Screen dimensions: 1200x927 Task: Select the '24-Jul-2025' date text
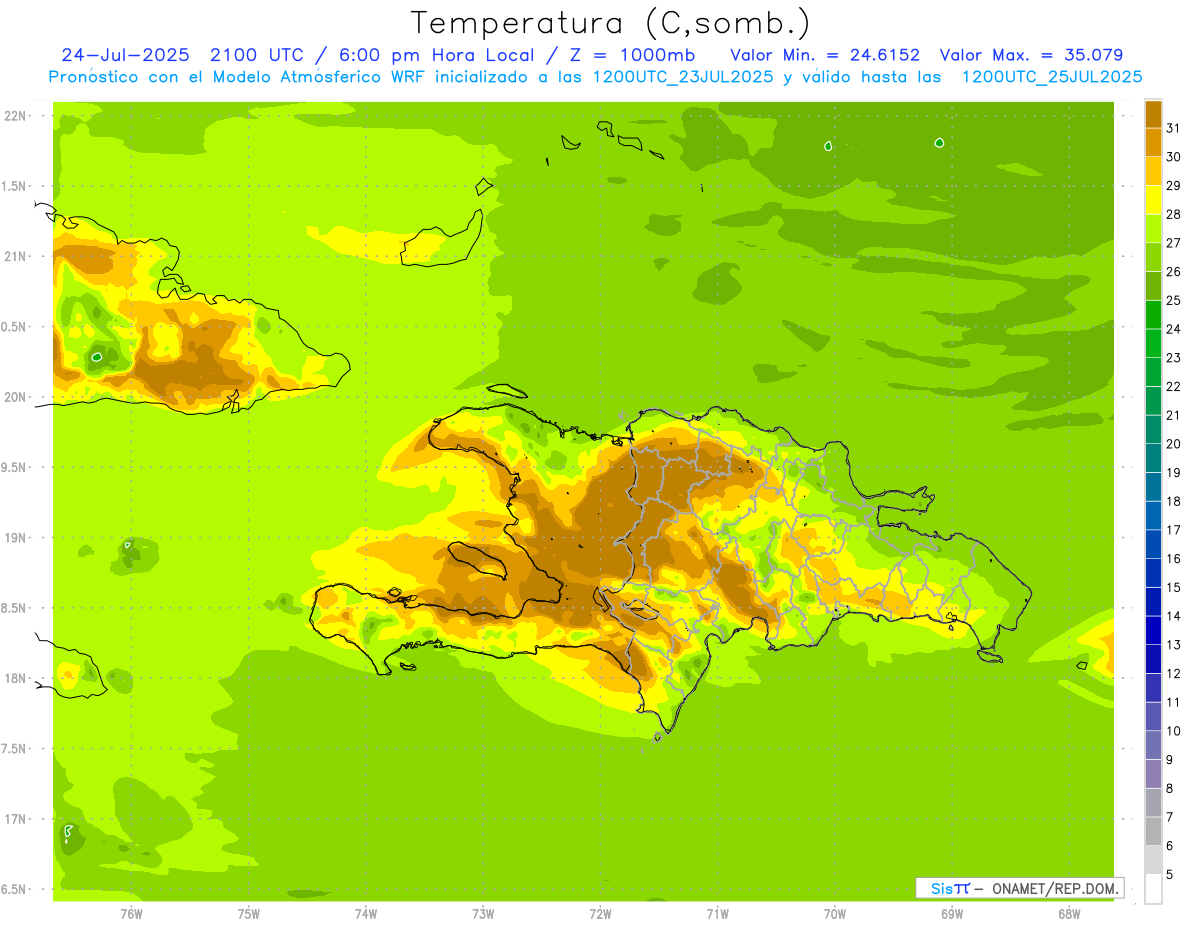[x=125, y=55]
